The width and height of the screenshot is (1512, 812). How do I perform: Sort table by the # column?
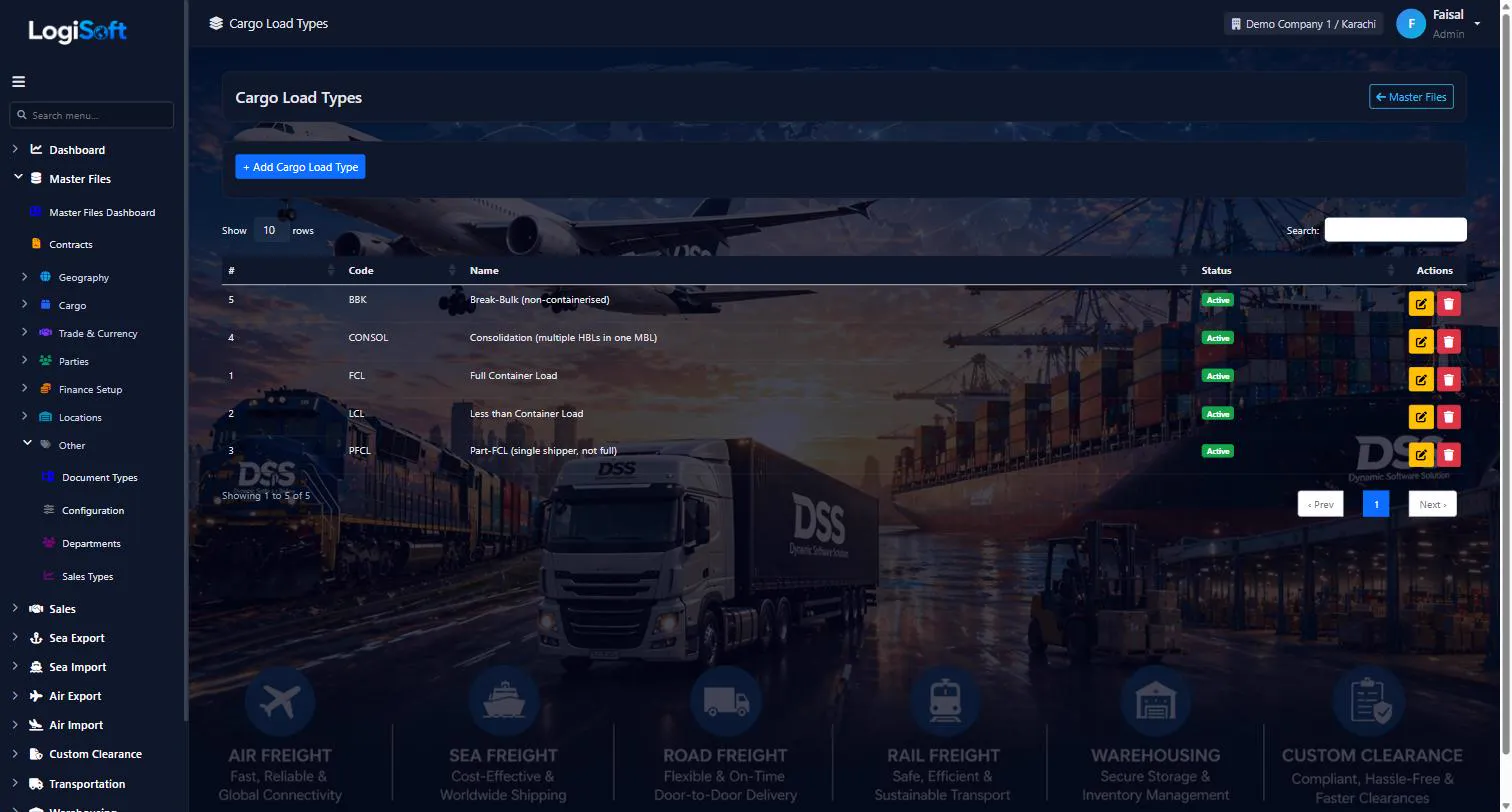pos(280,271)
